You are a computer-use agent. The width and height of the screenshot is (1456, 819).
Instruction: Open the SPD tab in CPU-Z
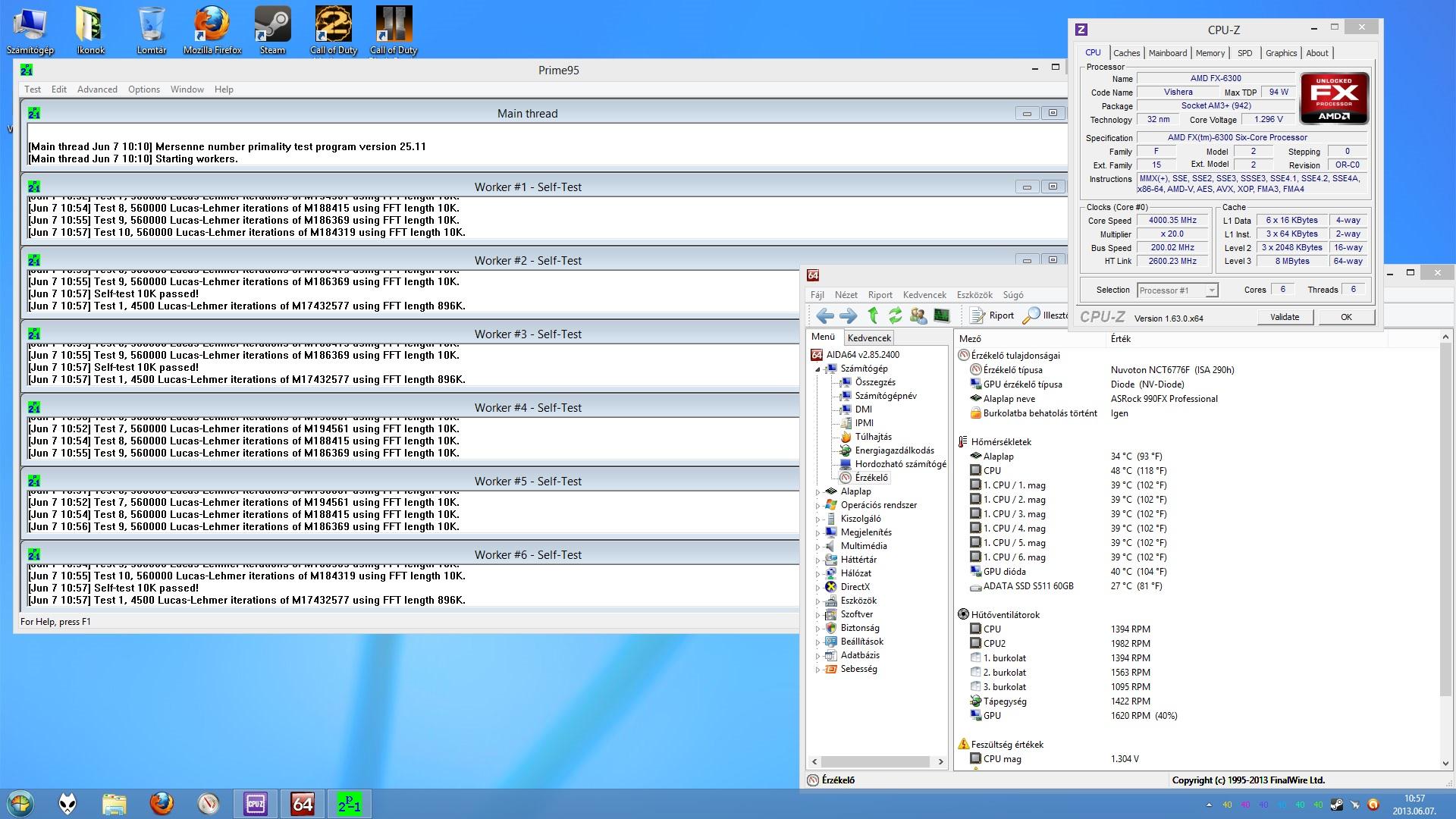click(x=1244, y=53)
